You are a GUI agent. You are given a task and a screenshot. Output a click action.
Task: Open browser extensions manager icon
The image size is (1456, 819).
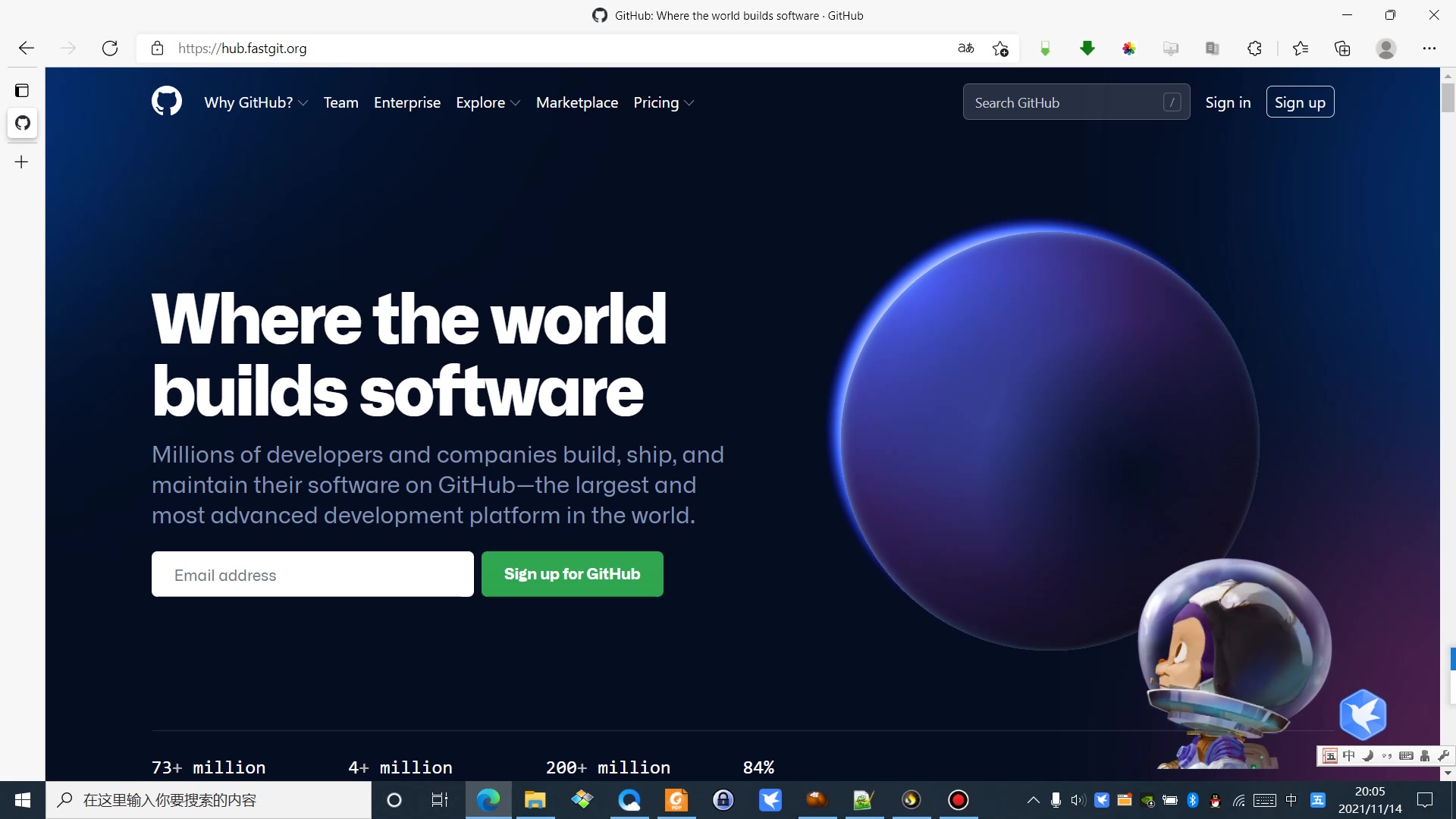point(1256,48)
